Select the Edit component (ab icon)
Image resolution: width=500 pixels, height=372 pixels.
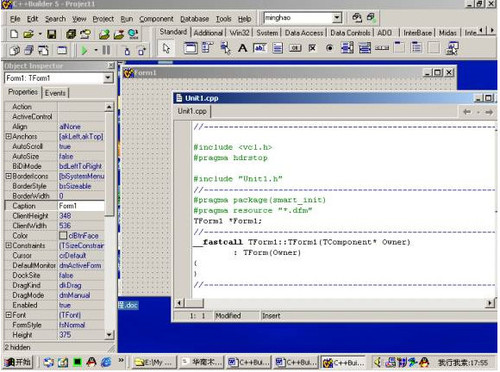(260, 48)
